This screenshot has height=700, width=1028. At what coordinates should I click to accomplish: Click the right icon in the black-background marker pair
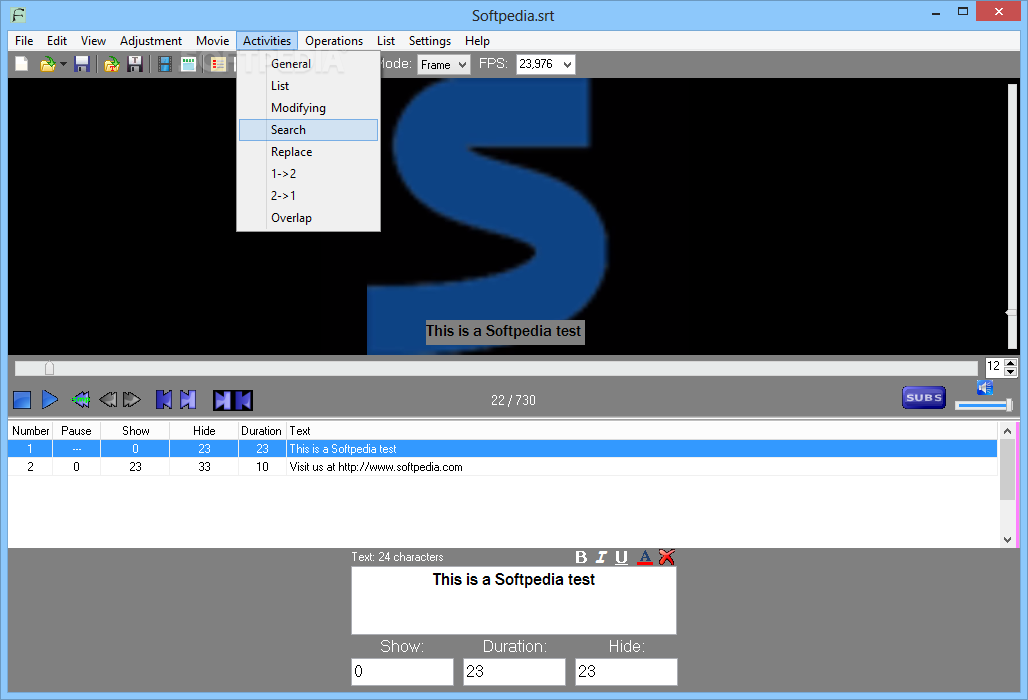pos(243,400)
